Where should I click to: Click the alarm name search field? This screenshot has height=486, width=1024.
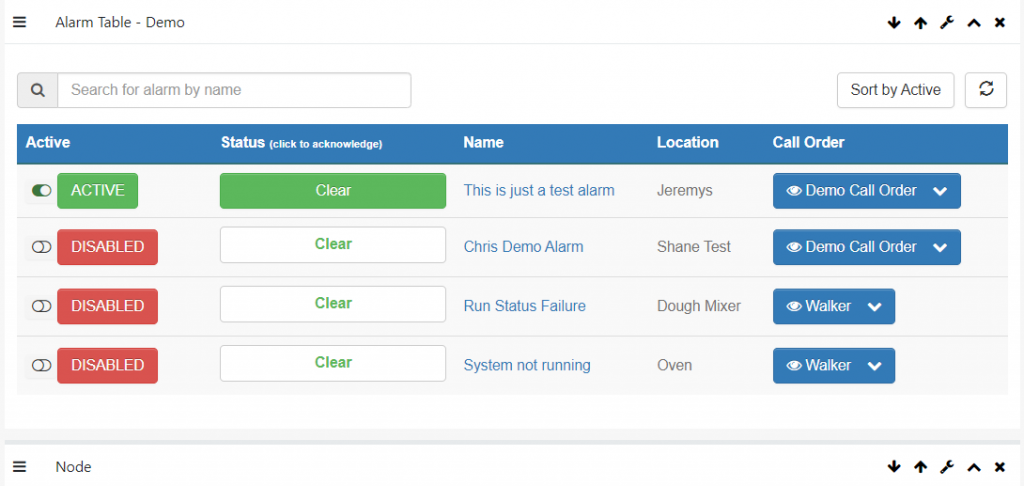(x=234, y=89)
